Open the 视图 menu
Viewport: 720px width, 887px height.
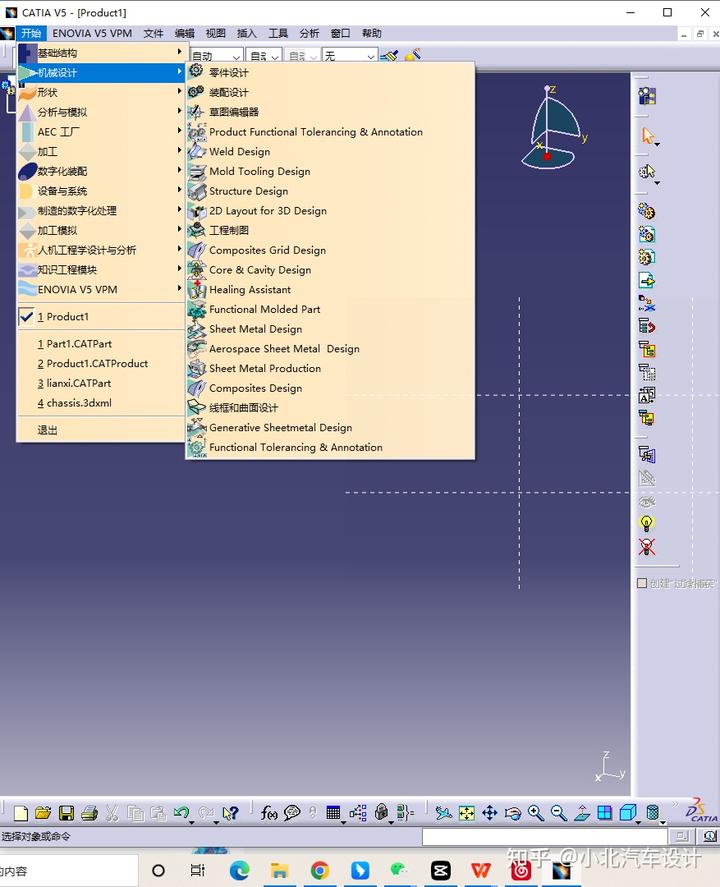click(215, 33)
